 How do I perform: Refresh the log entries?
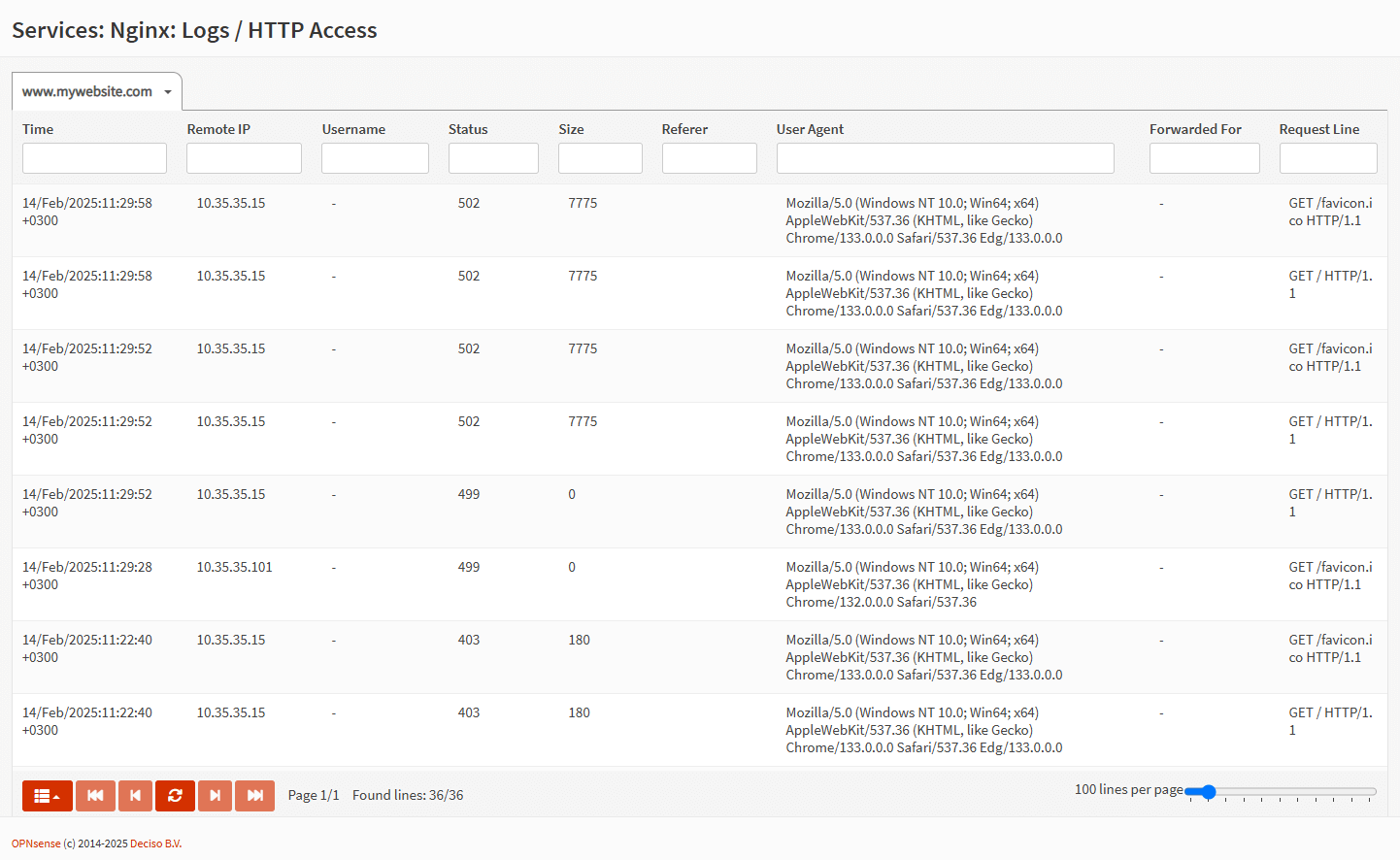(x=175, y=795)
